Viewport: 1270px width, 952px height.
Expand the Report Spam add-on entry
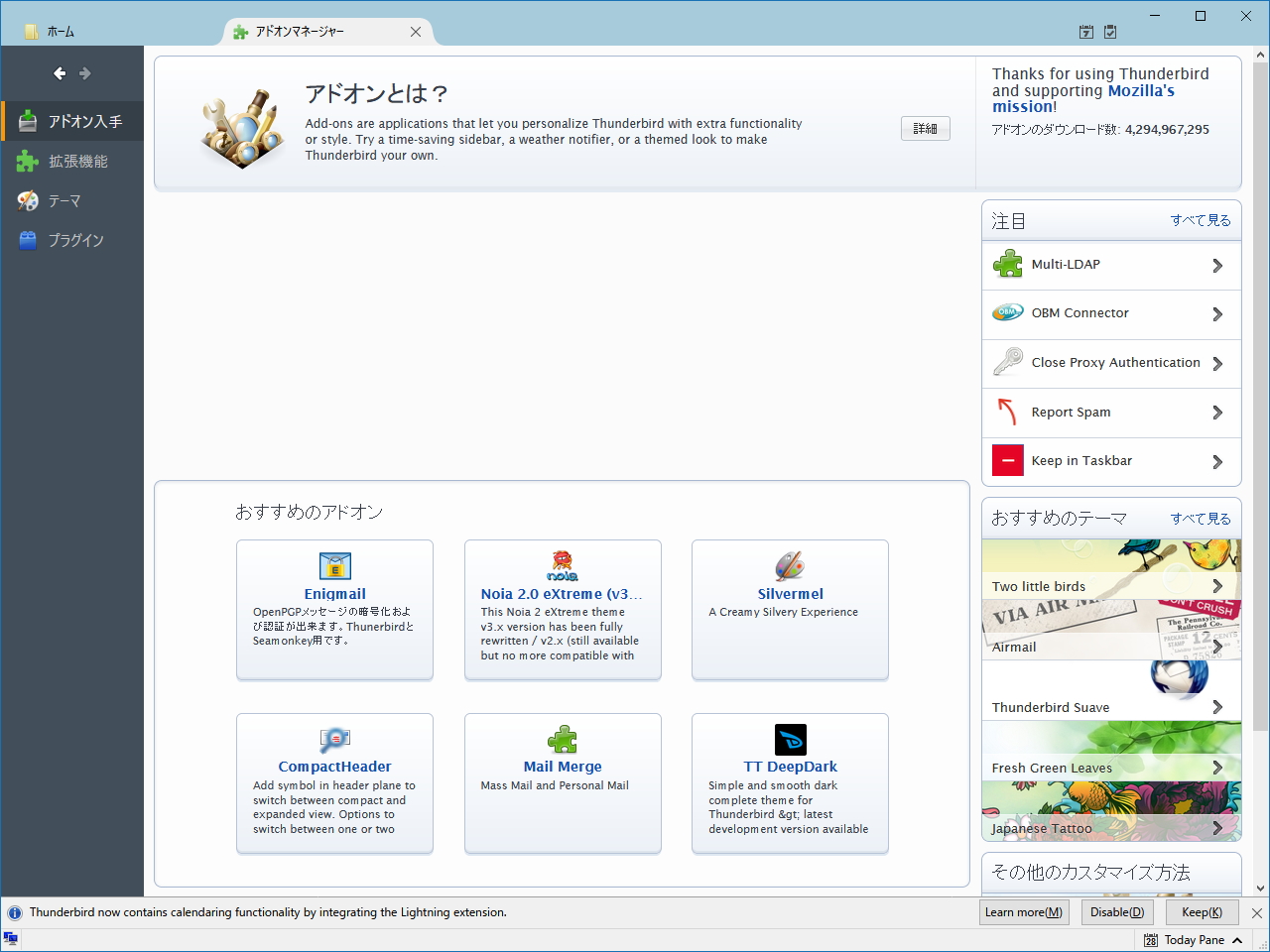tap(1217, 413)
